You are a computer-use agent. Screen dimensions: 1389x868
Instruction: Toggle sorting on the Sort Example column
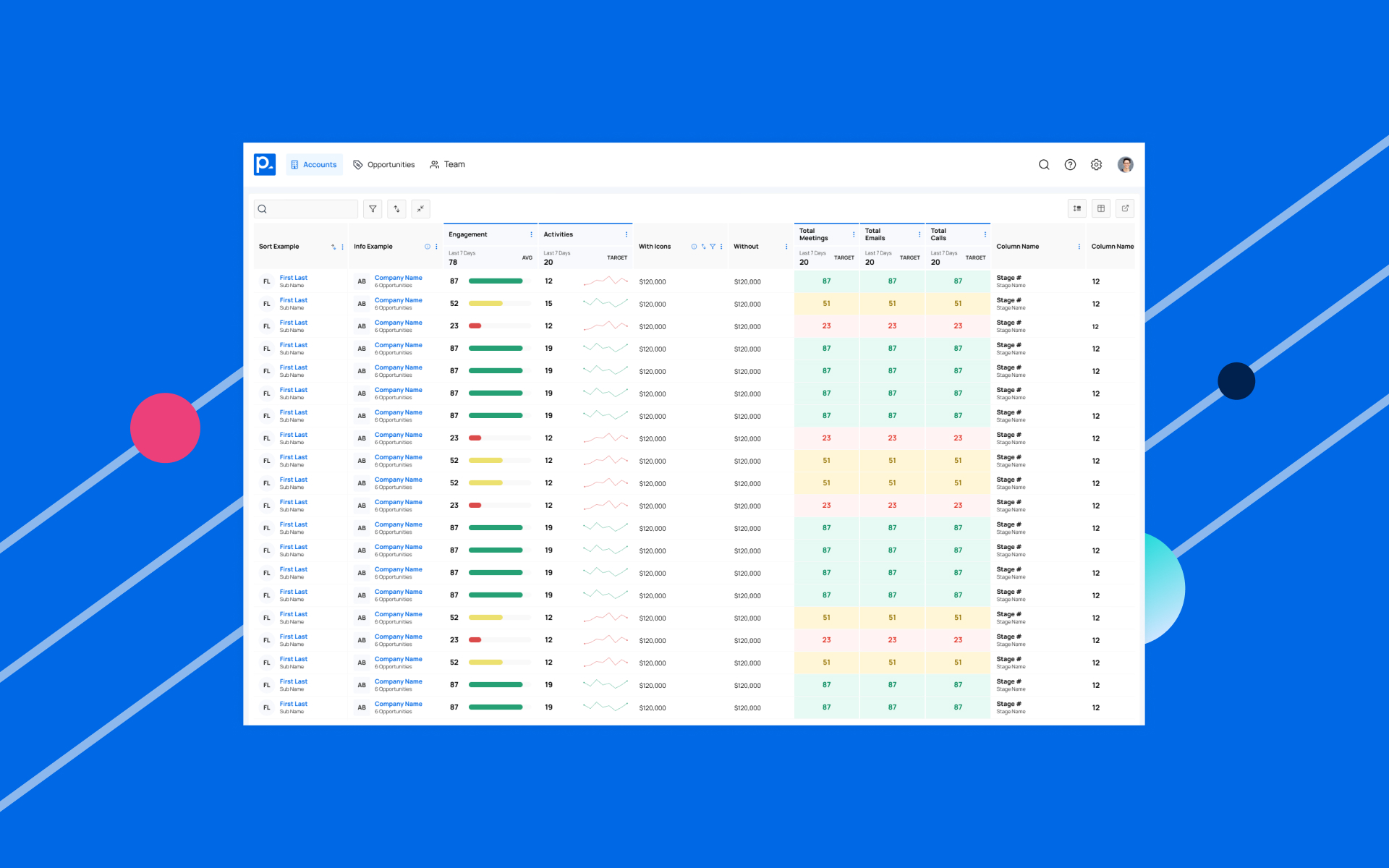335,246
